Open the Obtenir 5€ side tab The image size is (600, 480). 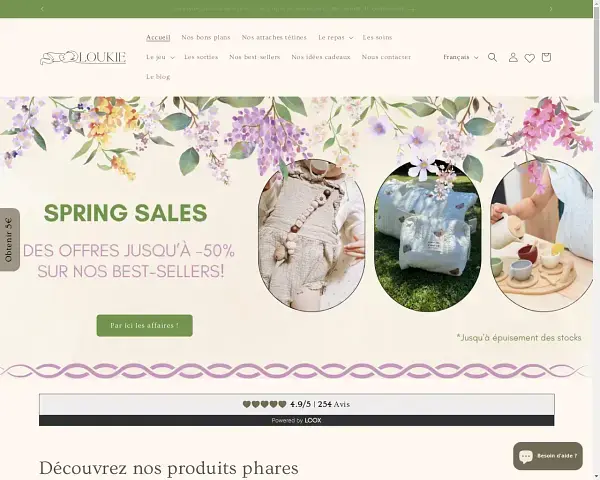[10, 240]
